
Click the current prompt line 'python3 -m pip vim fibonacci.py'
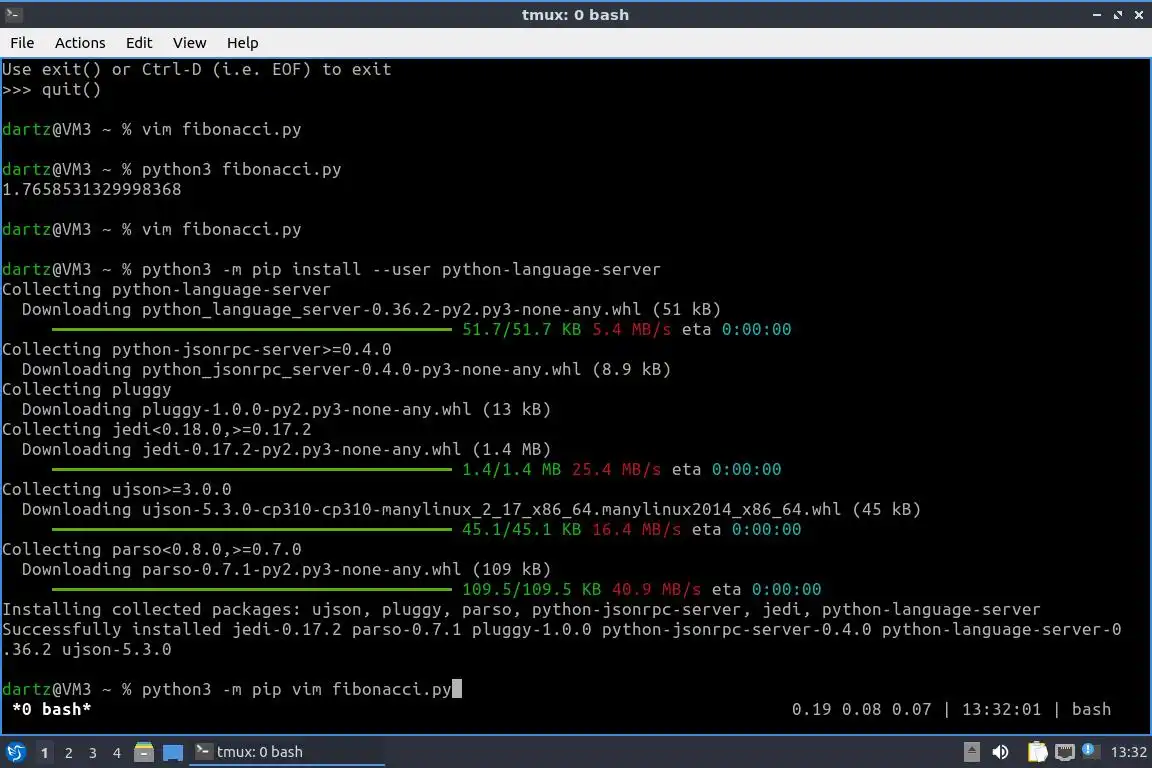296,689
